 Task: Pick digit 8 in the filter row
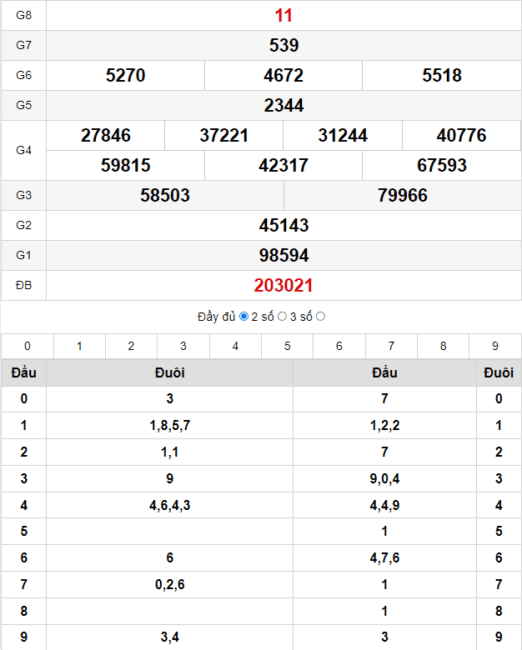[x=443, y=346]
